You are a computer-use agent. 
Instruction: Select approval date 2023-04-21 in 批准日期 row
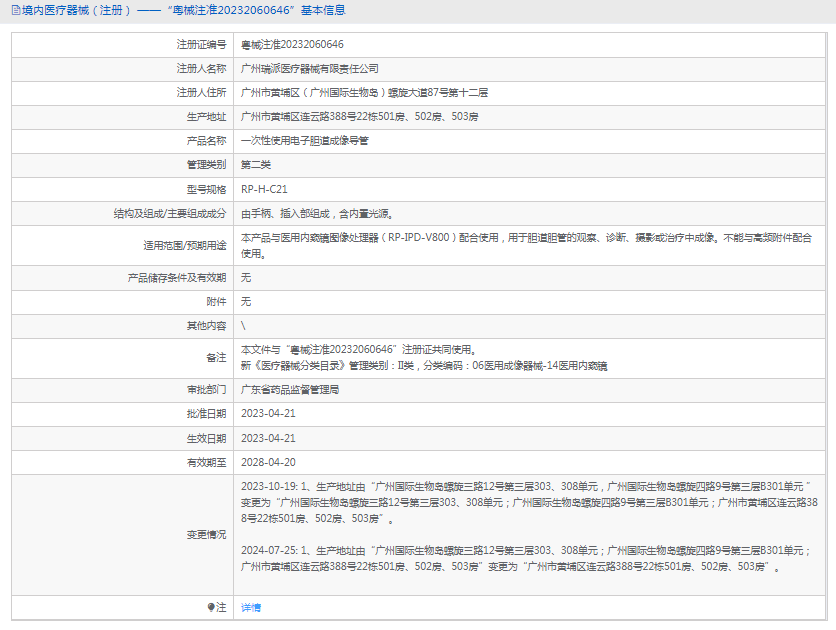point(268,414)
